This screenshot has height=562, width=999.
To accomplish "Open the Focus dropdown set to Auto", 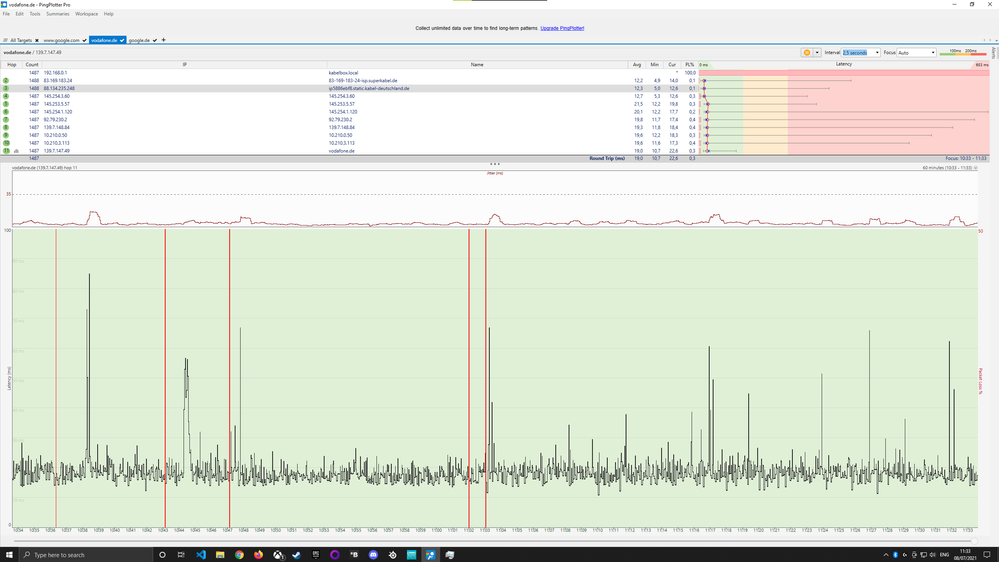I will click(x=916, y=52).
